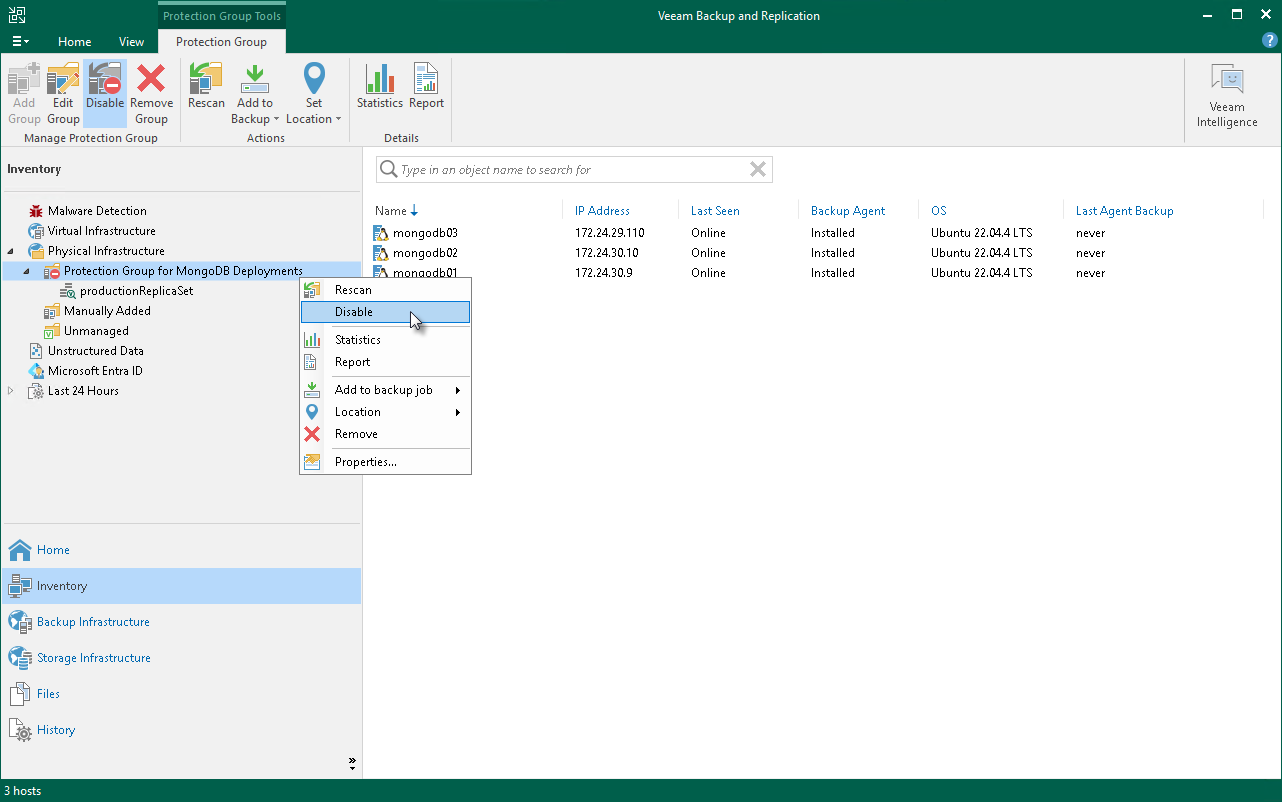Click the help question mark icon
The height and width of the screenshot is (802, 1282).
(x=1269, y=41)
